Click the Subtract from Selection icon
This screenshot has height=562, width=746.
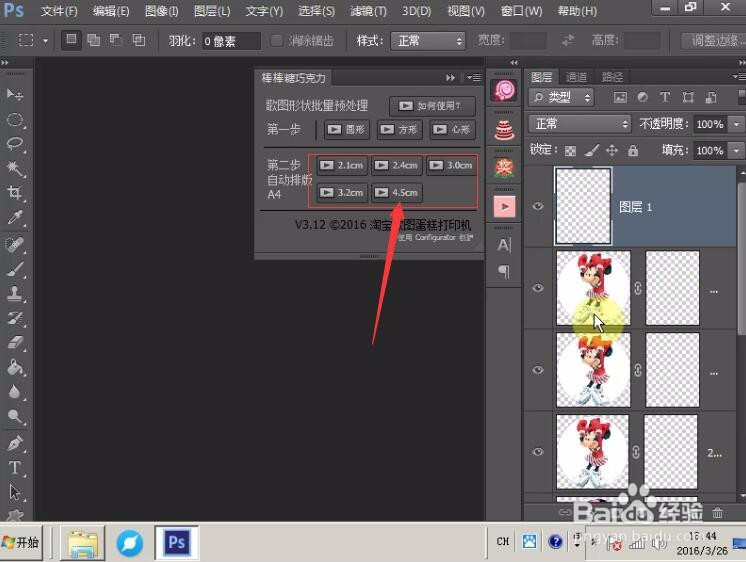[x=116, y=40]
